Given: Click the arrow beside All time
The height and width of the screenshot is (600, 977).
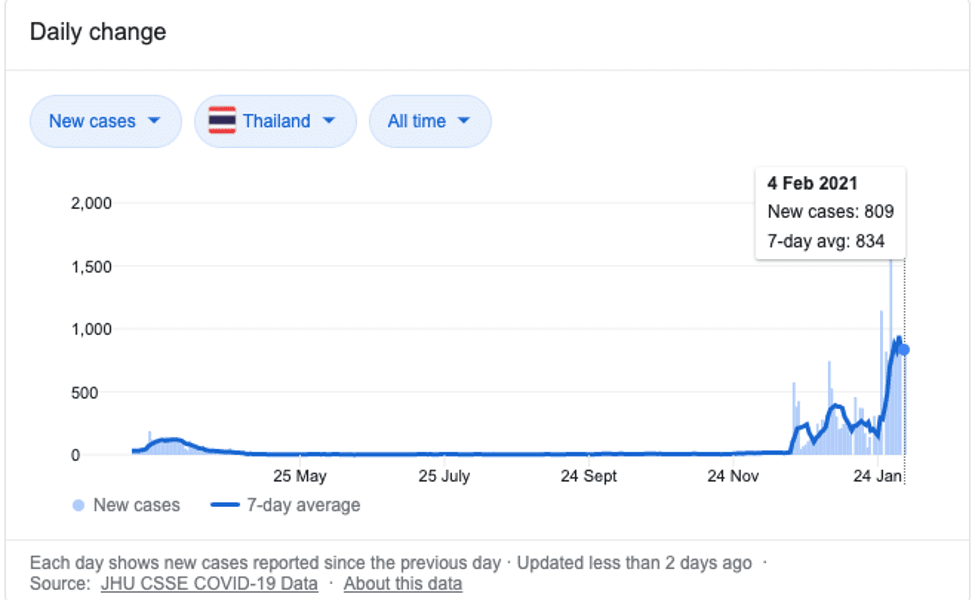Looking at the screenshot, I should (x=464, y=120).
